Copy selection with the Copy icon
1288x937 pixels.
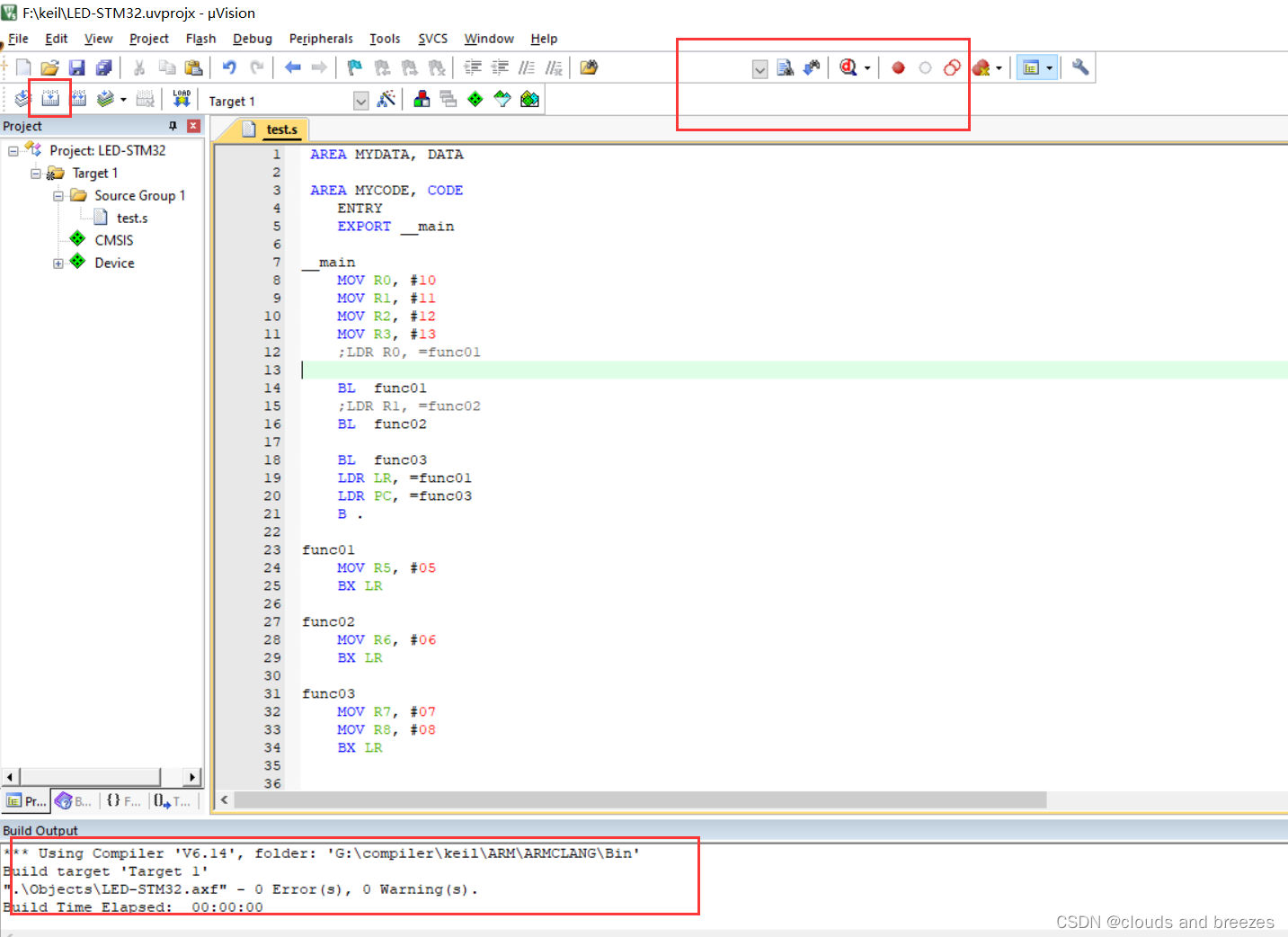166,67
